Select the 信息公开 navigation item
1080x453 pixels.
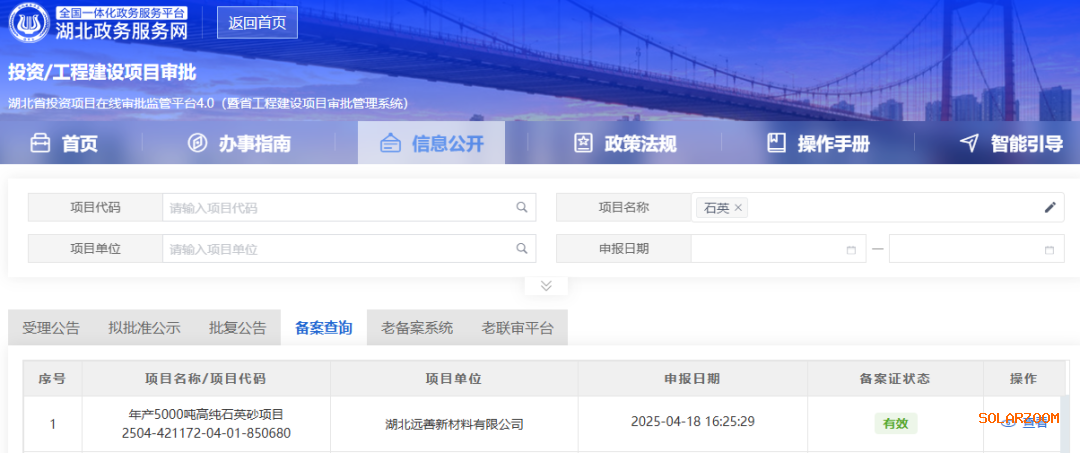[432, 144]
